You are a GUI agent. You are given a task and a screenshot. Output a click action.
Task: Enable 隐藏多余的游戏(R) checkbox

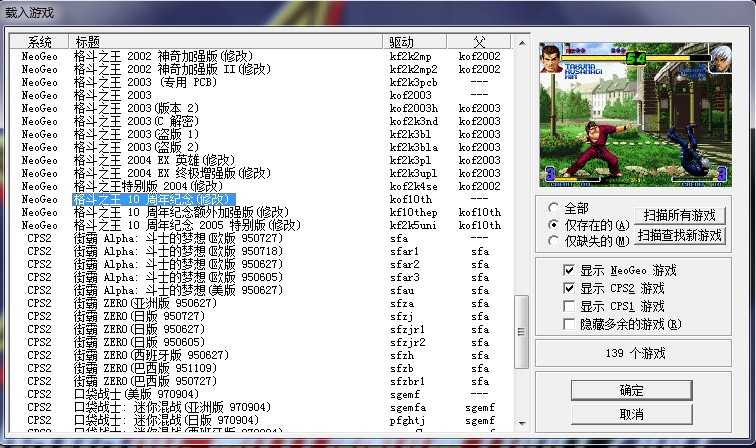point(569,324)
